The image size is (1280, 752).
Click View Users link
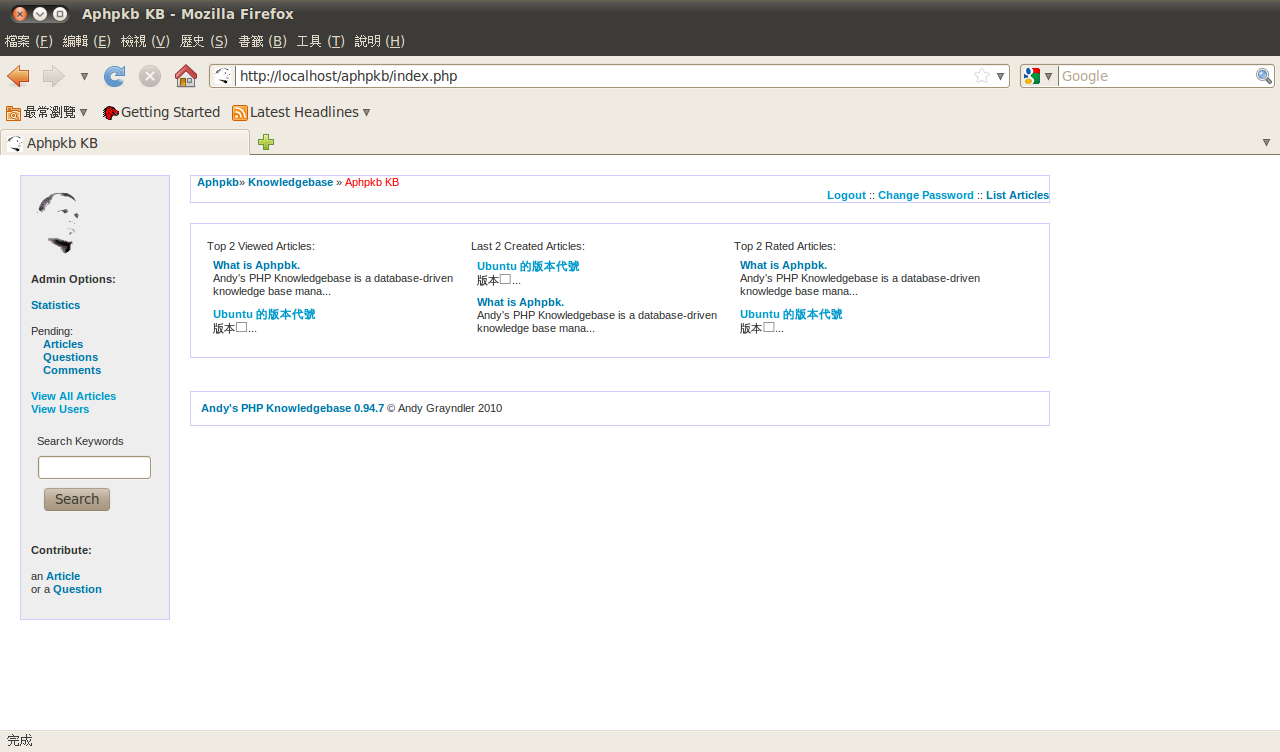pyautogui.click(x=60, y=409)
